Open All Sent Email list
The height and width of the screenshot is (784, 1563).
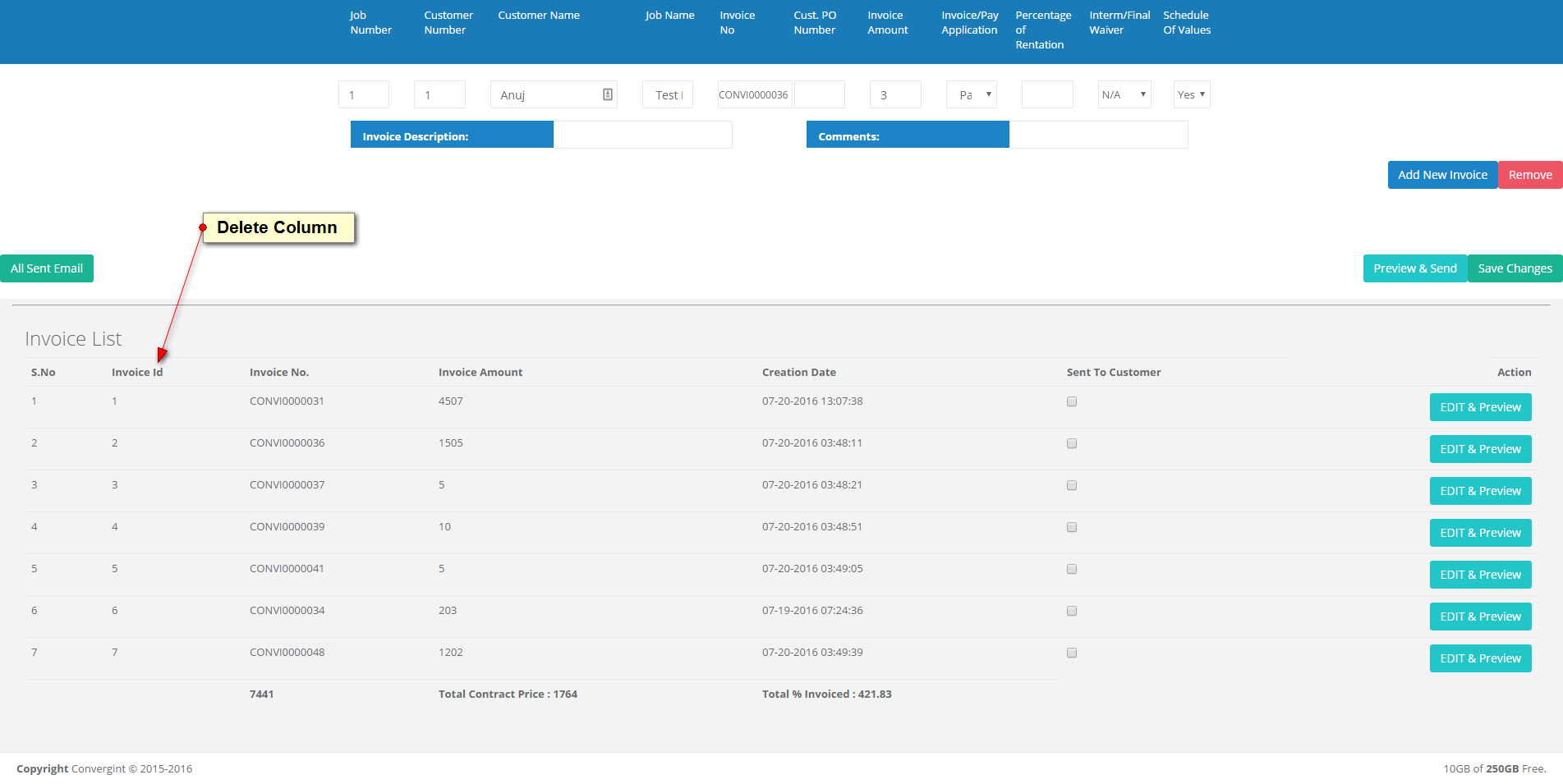pos(47,268)
